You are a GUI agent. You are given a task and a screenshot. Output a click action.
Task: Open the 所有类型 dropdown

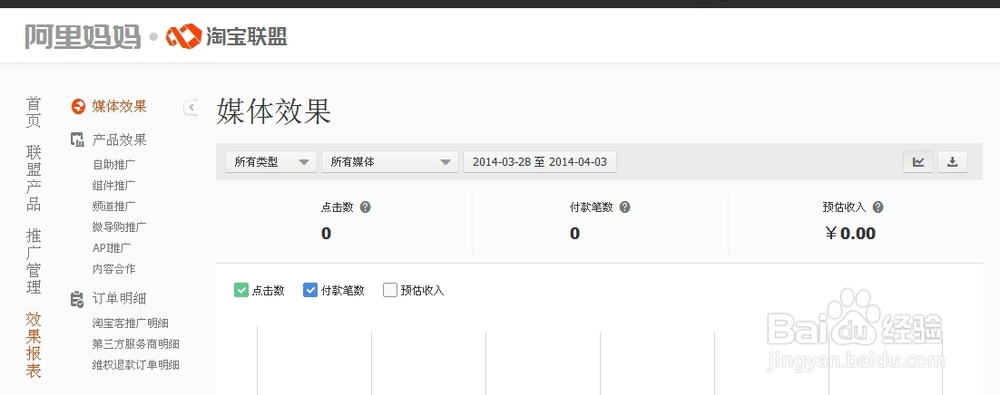[x=271, y=162]
